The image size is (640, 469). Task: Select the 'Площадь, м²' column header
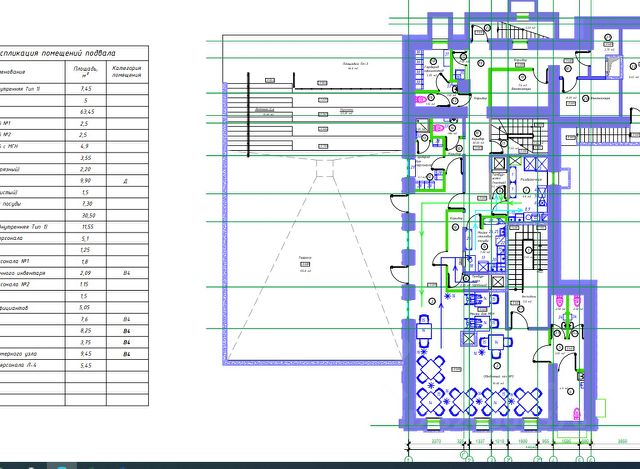click(x=86, y=71)
